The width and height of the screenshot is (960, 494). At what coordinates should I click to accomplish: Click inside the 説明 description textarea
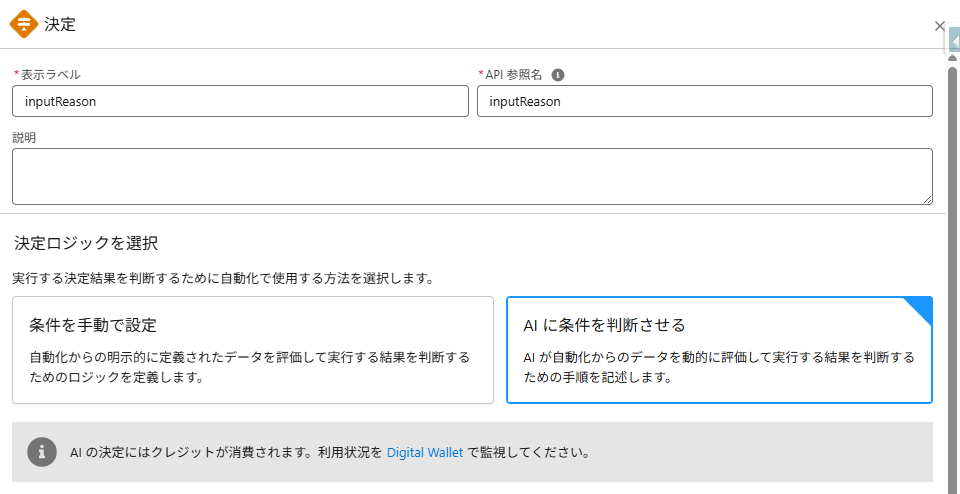click(470, 177)
